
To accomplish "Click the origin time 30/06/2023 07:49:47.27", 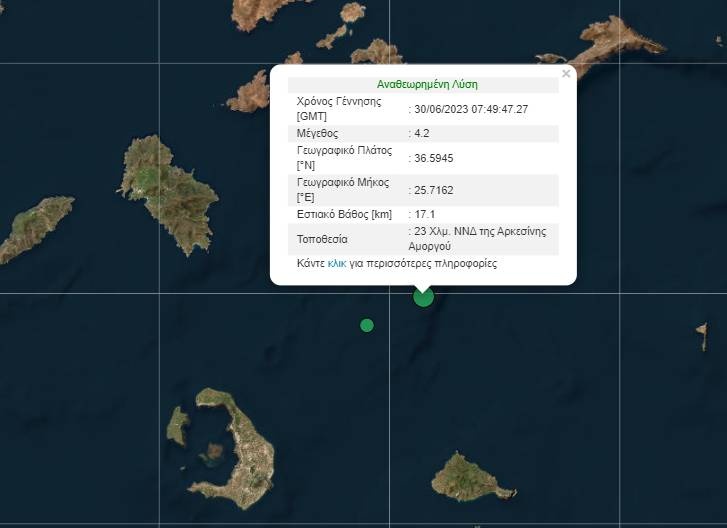I will pos(470,109).
